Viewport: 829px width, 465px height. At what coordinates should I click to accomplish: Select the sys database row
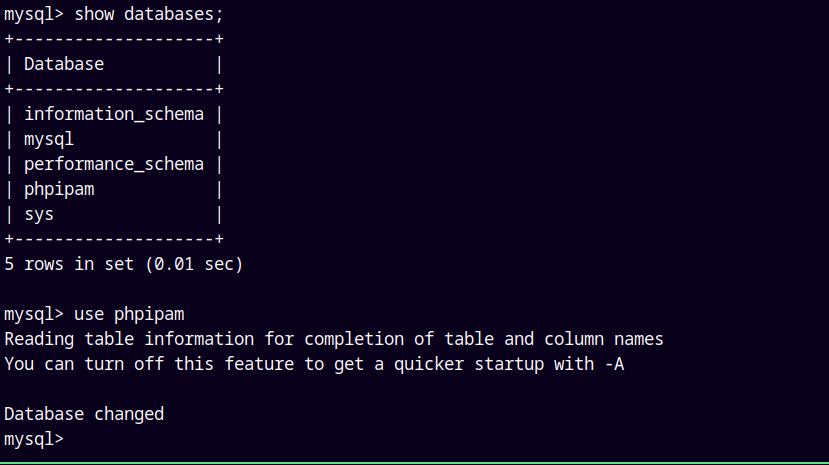coord(39,214)
